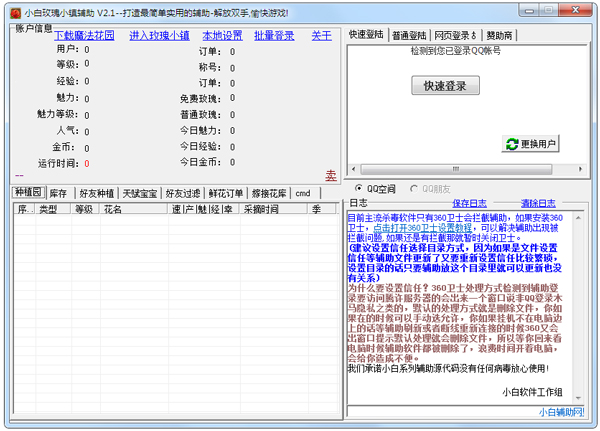This screenshot has width=600, height=431.
Task: Switch to the cmd tab
Action: click(303, 194)
